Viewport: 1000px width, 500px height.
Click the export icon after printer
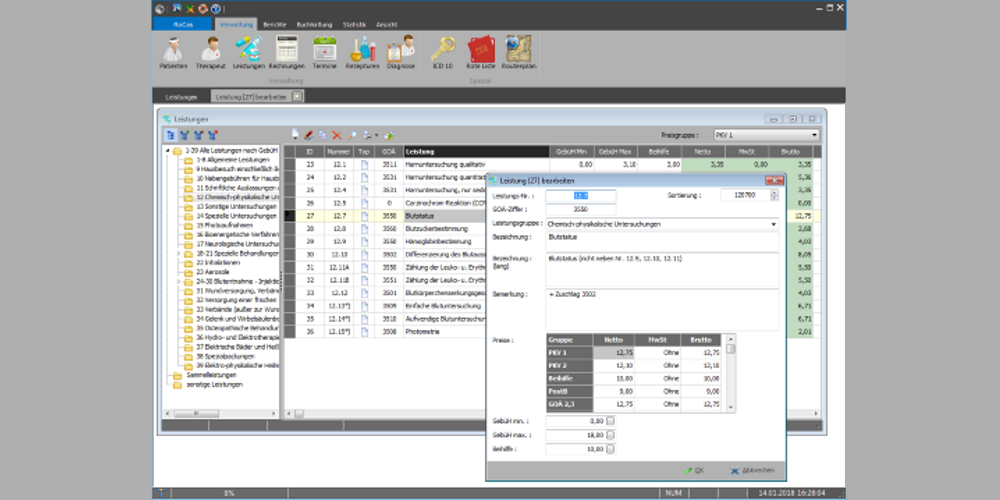pyautogui.click(x=388, y=135)
